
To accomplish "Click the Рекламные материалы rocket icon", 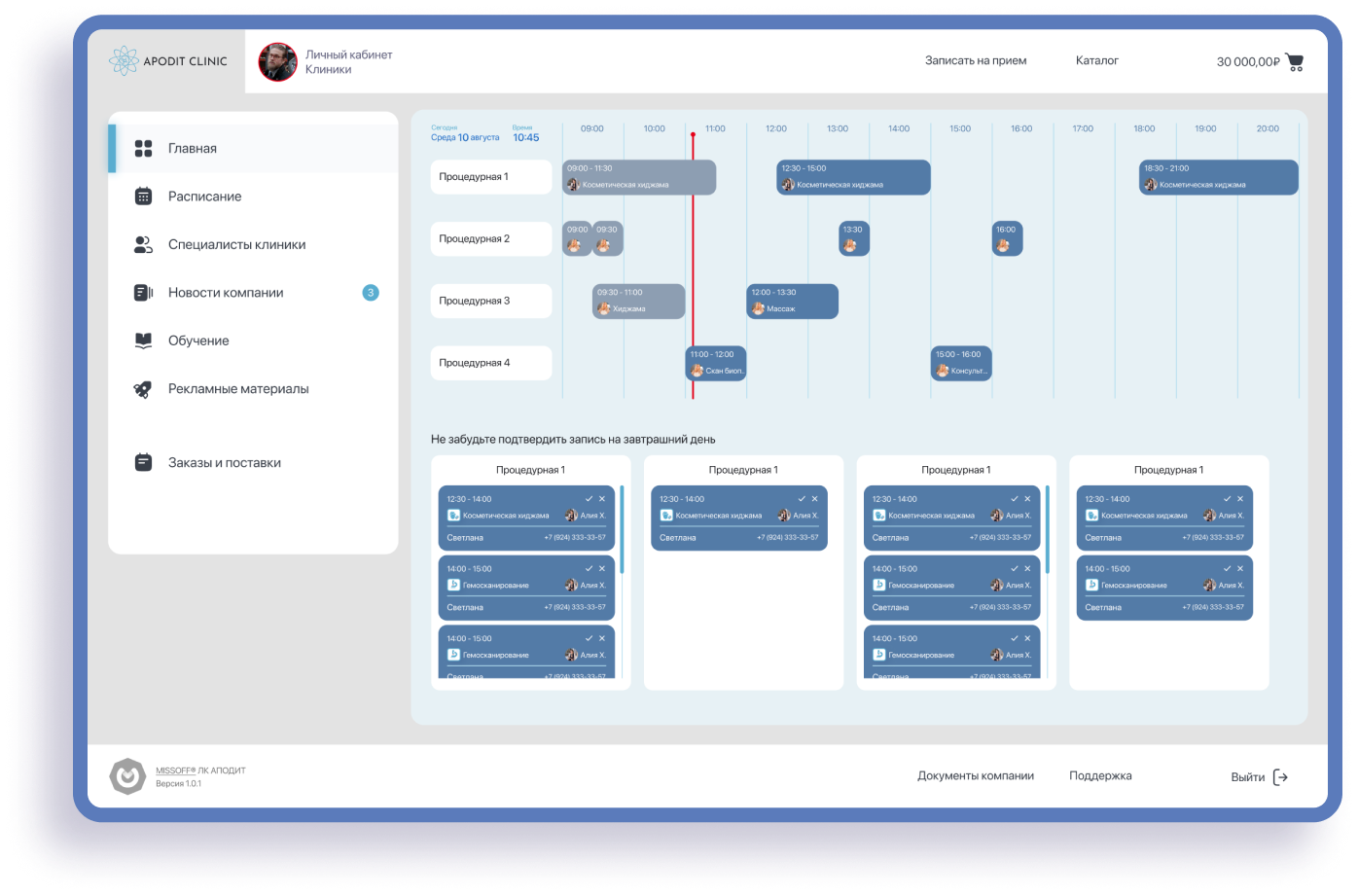I will (x=143, y=389).
